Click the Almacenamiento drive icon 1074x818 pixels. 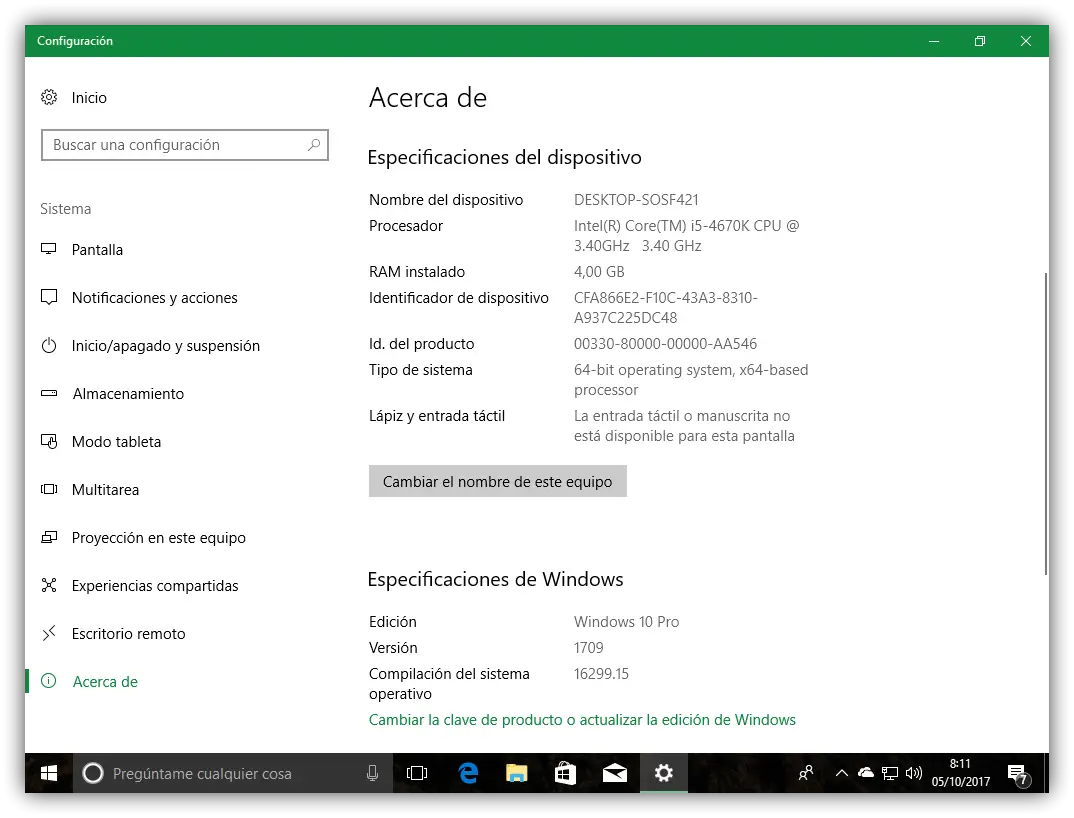coord(49,393)
